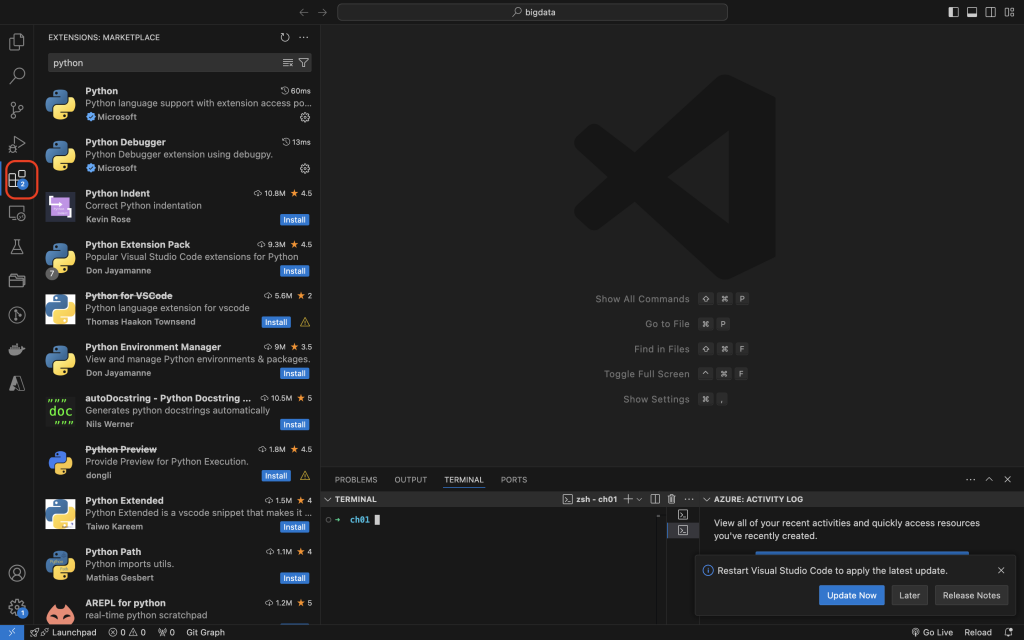1024x640 pixels.
Task: Maximize the panel with chevron
Action: [x=989, y=479]
